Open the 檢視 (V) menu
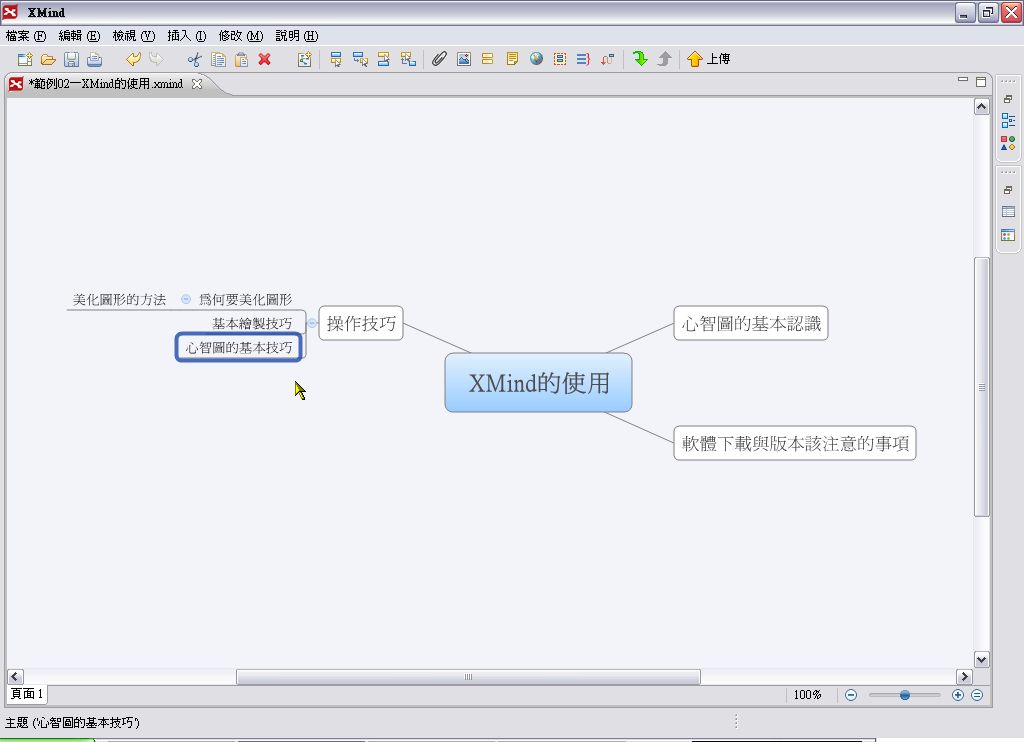1024x742 pixels. pos(133,36)
